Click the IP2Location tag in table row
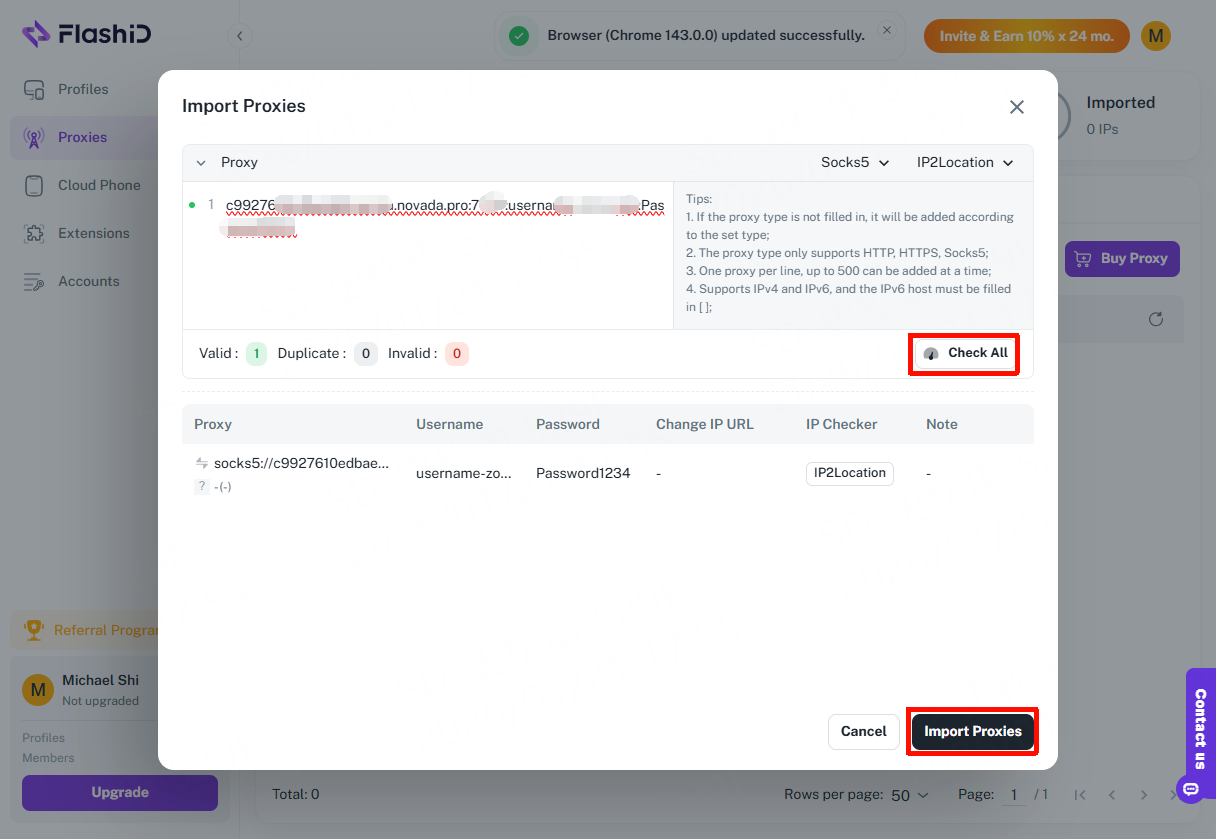This screenshot has width=1216, height=839. tap(849, 473)
